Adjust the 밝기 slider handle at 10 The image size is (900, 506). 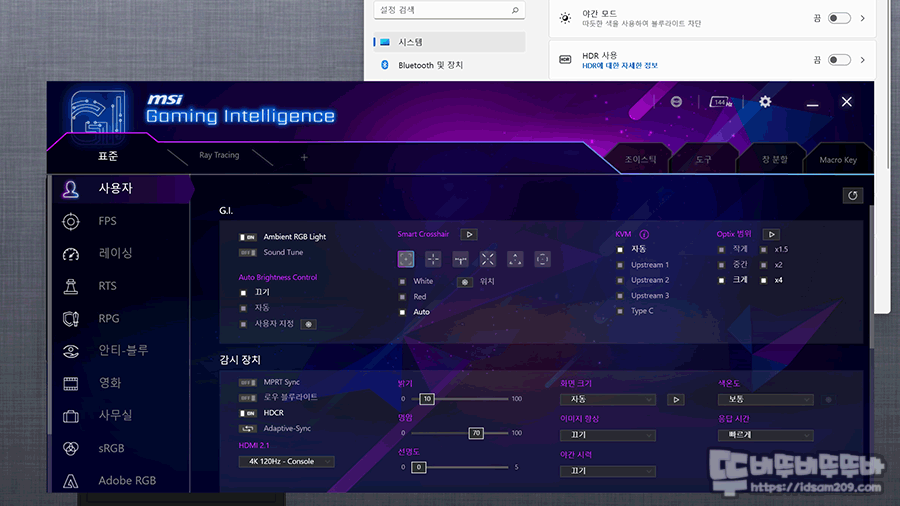click(x=426, y=399)
